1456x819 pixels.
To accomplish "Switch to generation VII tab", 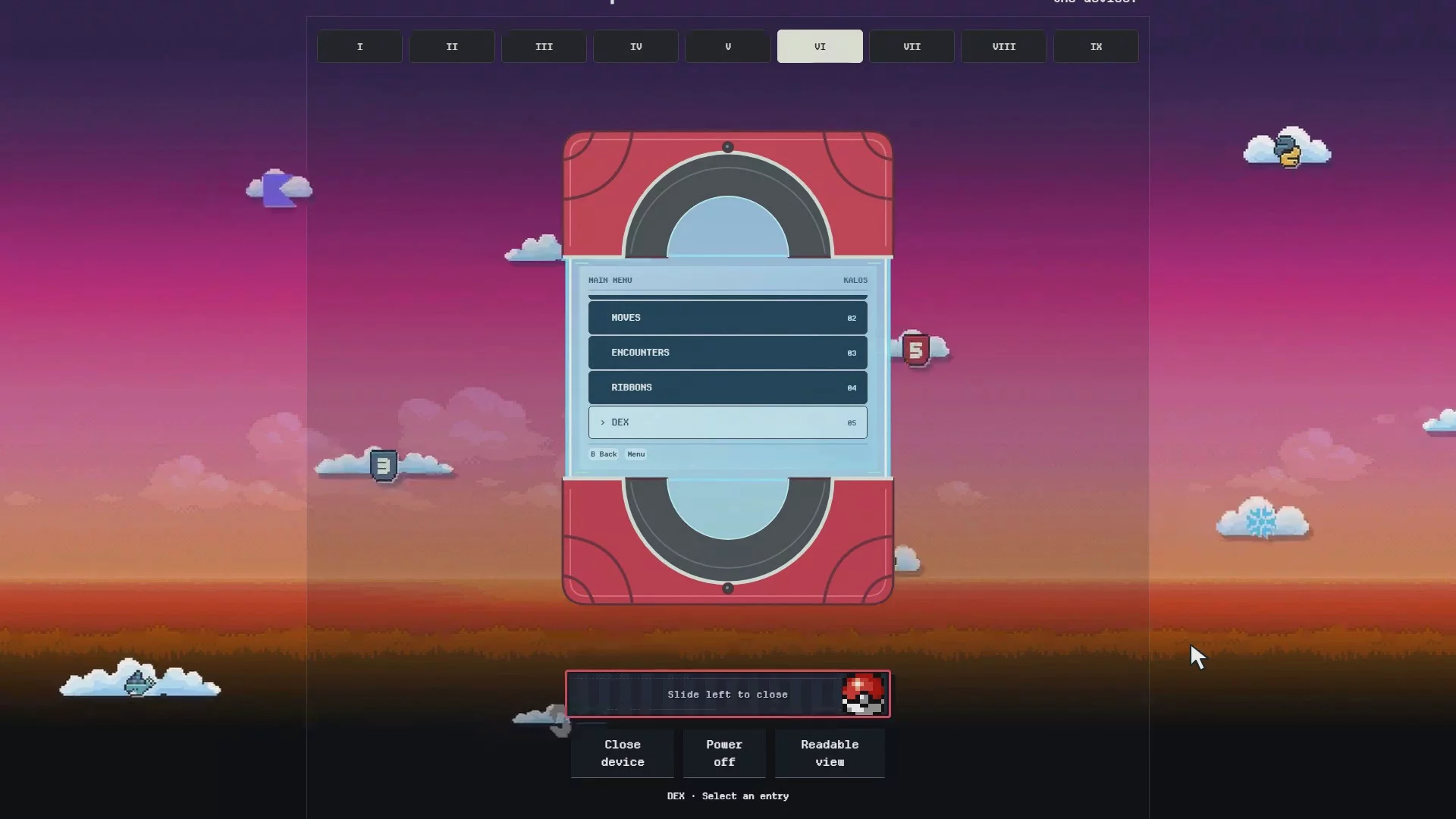I will point(912,46).
